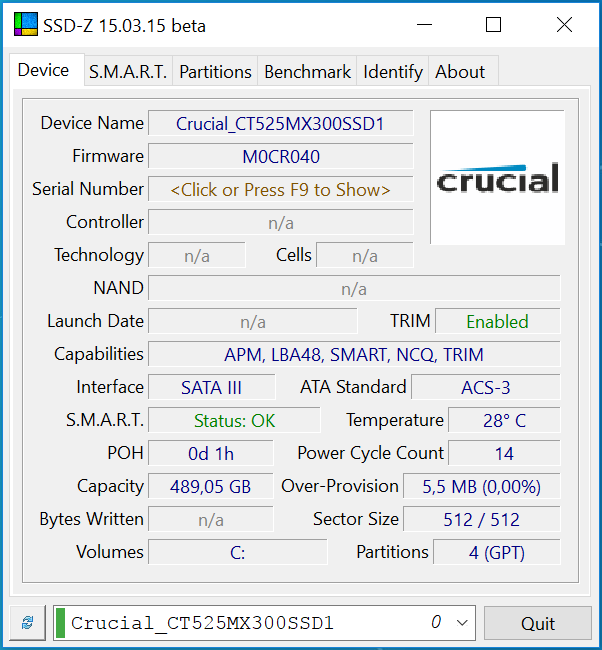Click the Controller n/a field

coord(281,223)
